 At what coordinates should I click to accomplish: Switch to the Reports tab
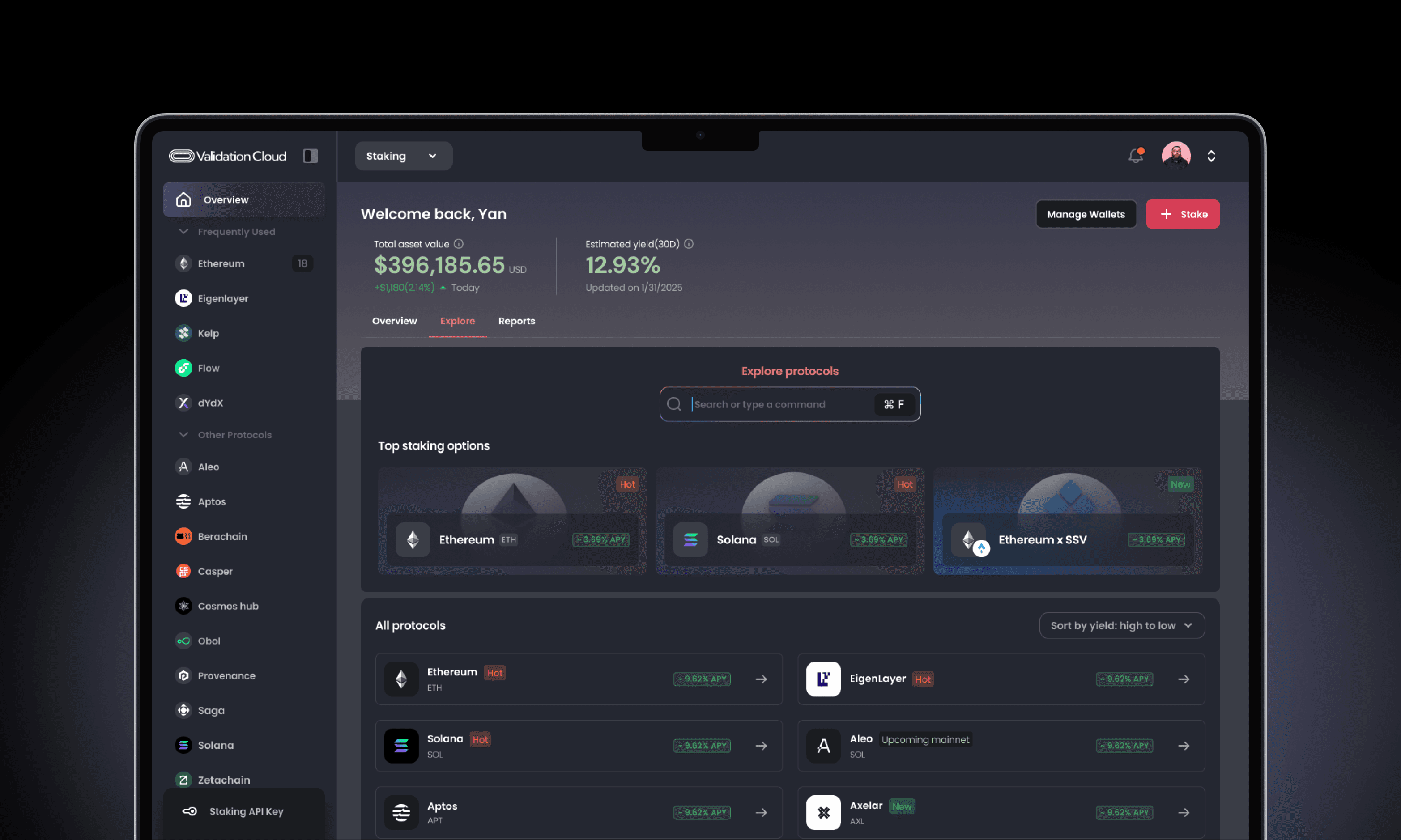coord(516,321)
